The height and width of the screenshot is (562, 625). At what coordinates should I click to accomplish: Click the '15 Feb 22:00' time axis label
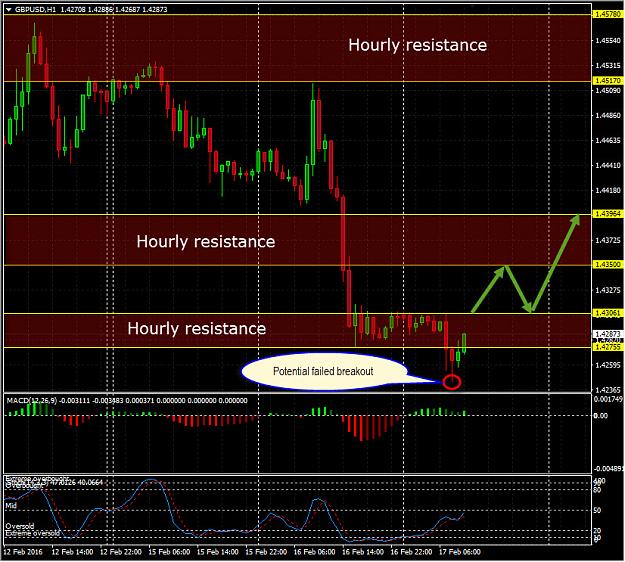pos(266,552)
